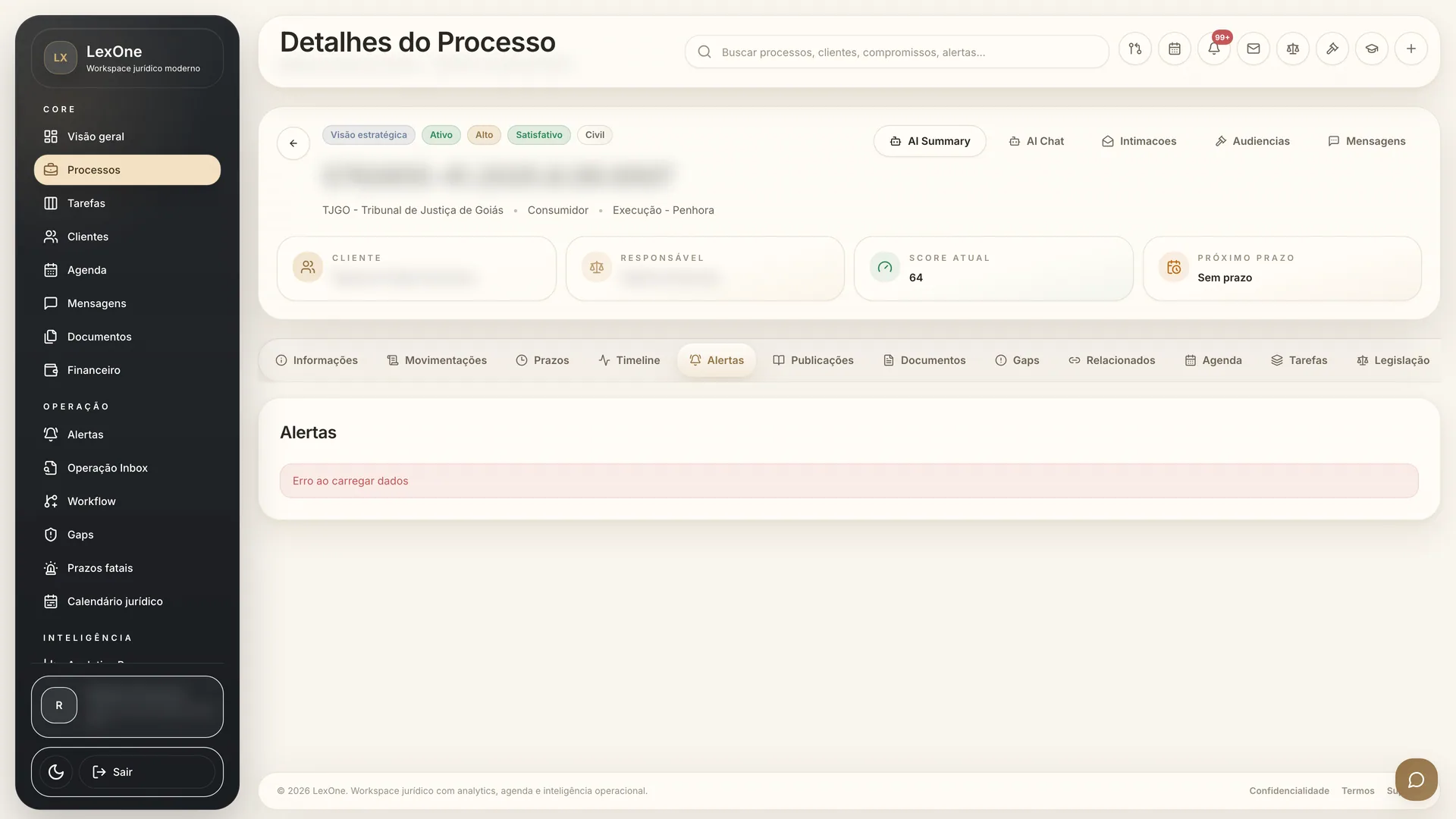Switch to the AI Chat tab

pos(1037,141)
